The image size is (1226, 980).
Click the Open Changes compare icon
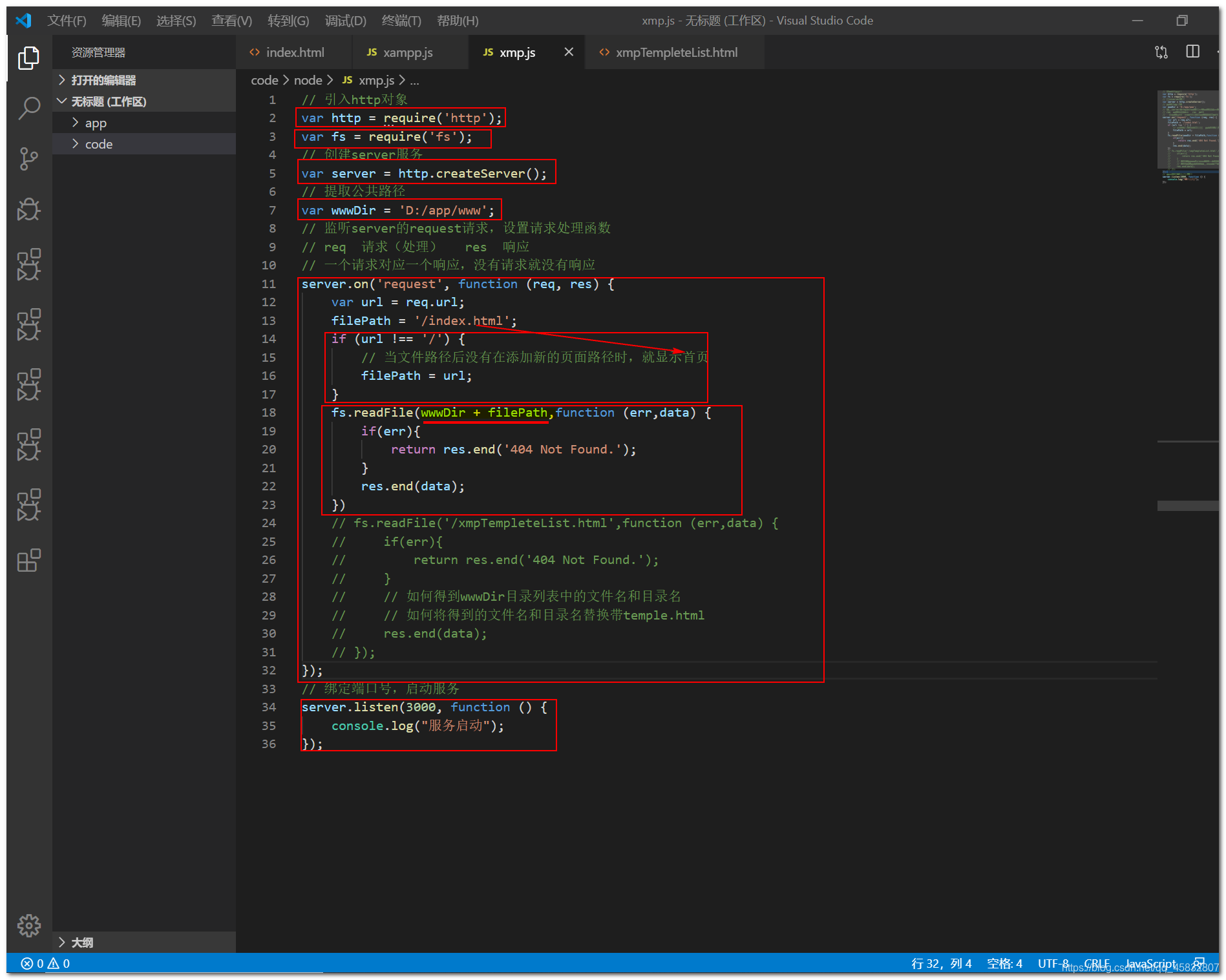(1161, 52)
